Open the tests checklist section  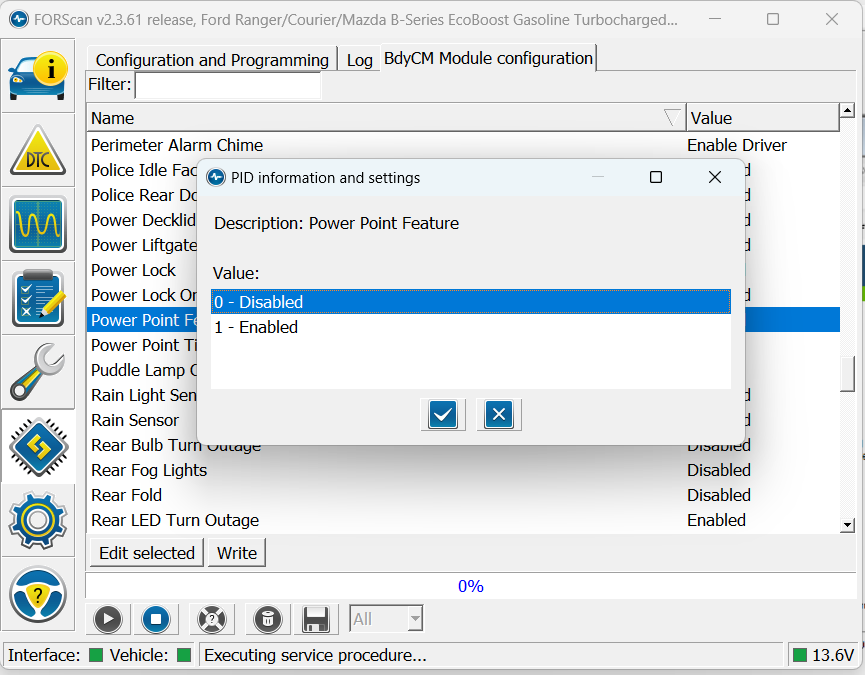tap(38, 298)
